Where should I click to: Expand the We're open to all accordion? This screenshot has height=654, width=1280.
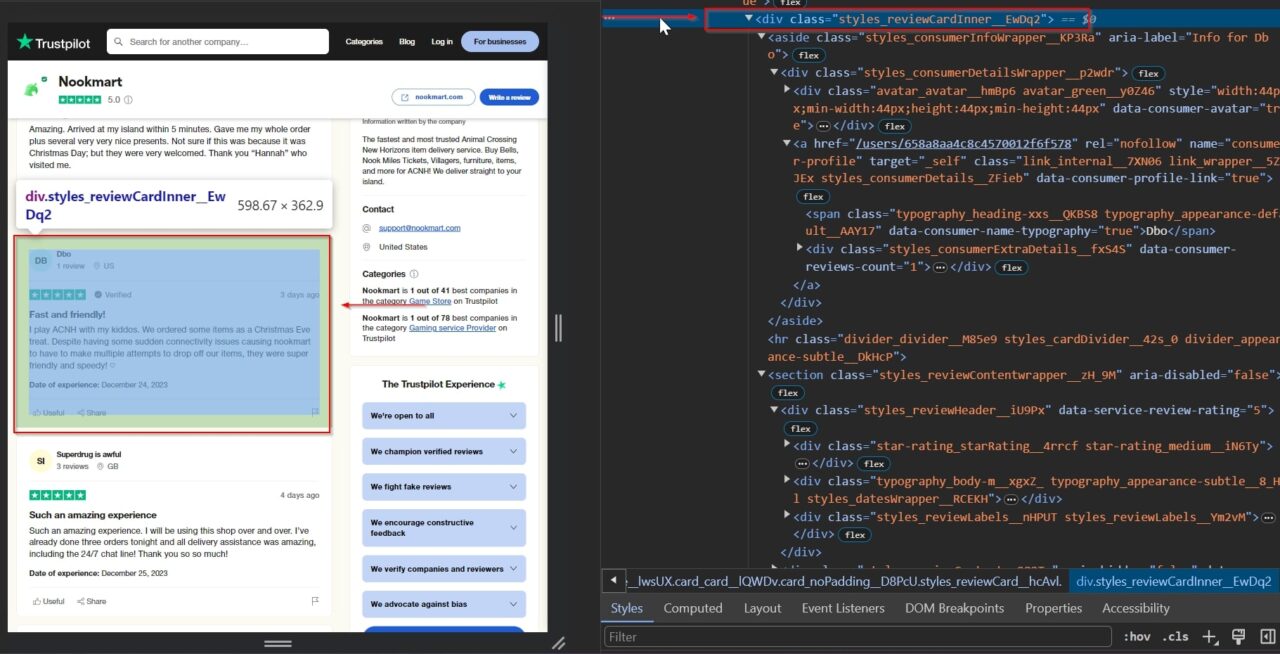(x=444, y=416)
